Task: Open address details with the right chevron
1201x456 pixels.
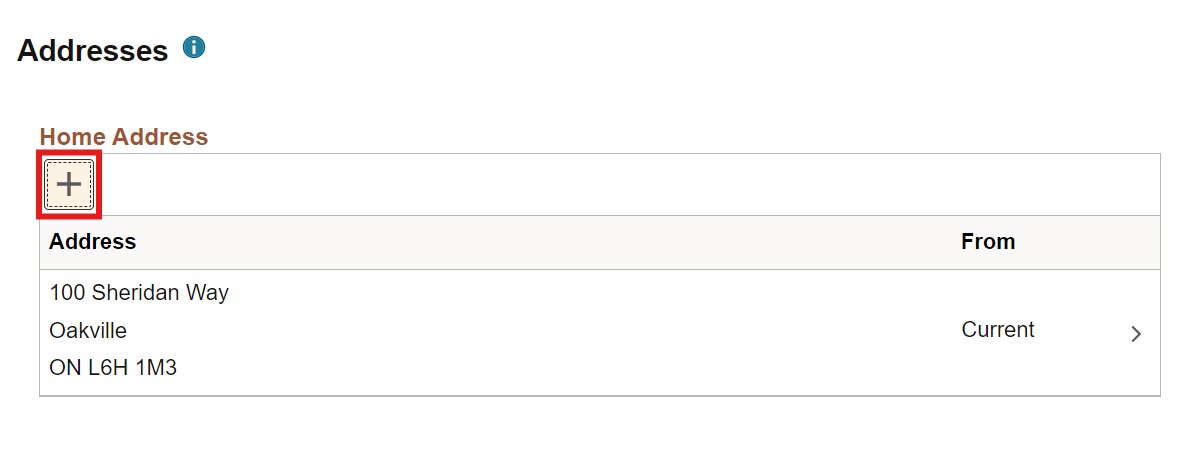Action: 1136,334
